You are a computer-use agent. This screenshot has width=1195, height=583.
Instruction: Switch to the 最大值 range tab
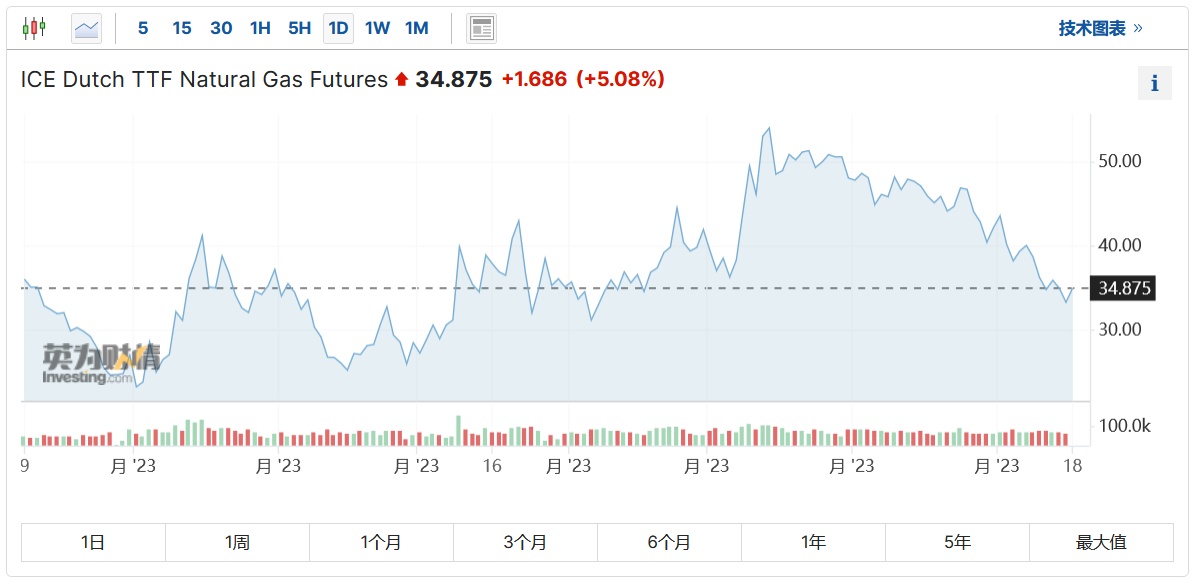tap(1101, 542)
